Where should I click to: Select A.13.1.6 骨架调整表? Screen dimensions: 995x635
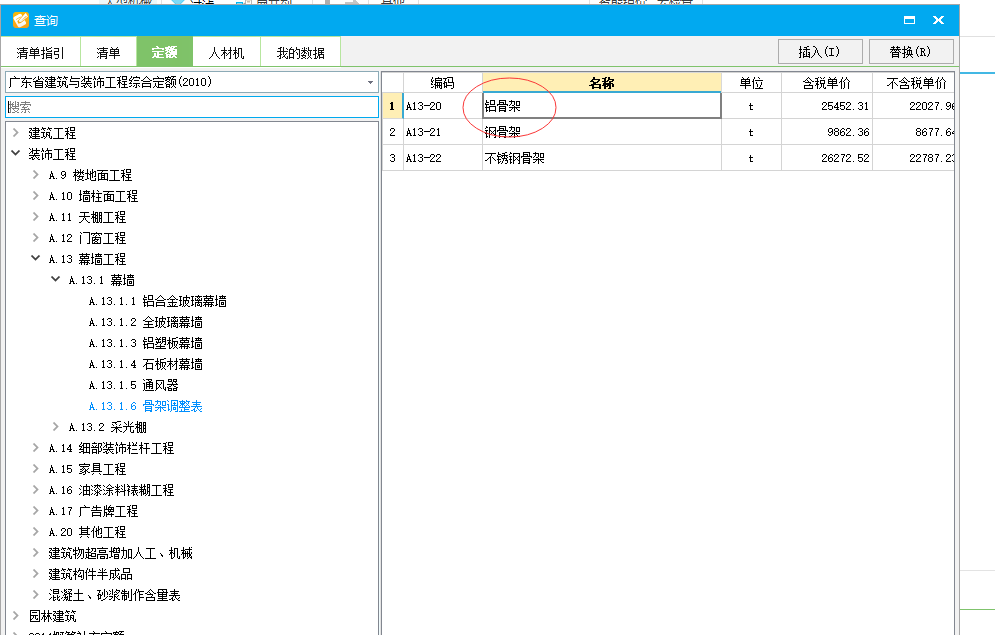tap(145, 406)
